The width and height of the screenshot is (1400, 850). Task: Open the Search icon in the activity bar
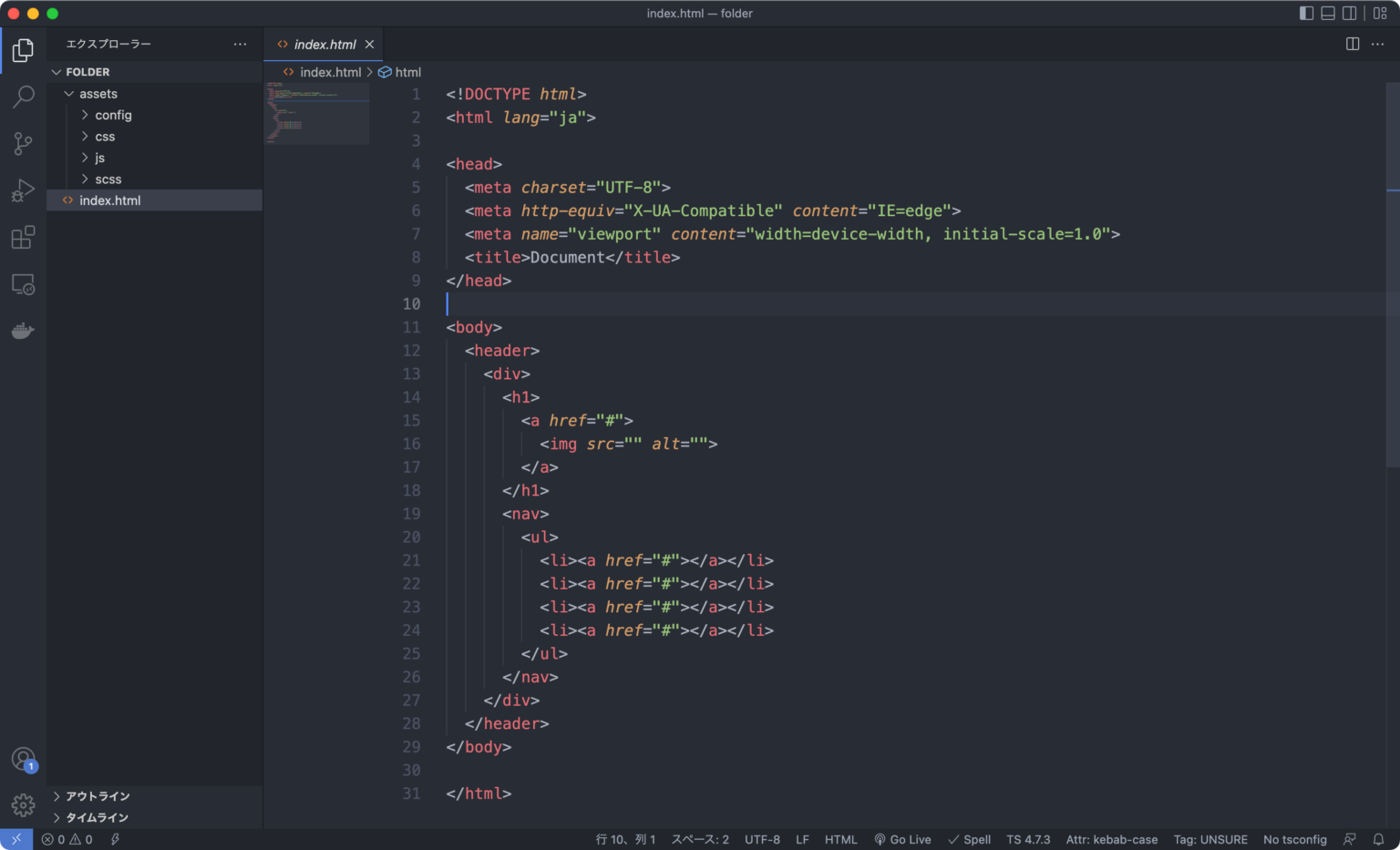click(23, 97)
